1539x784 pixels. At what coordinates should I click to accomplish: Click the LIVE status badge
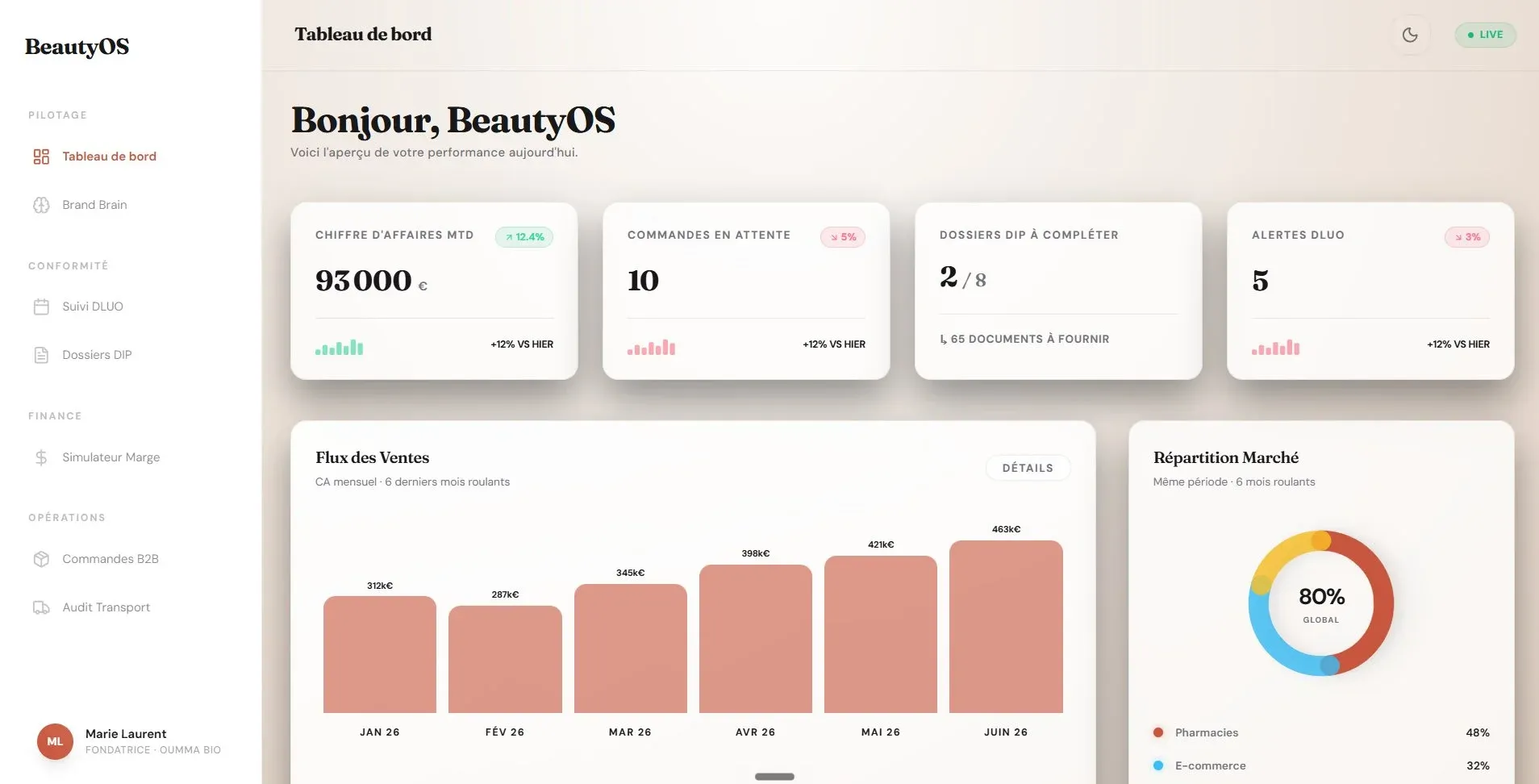(1485, 35)
